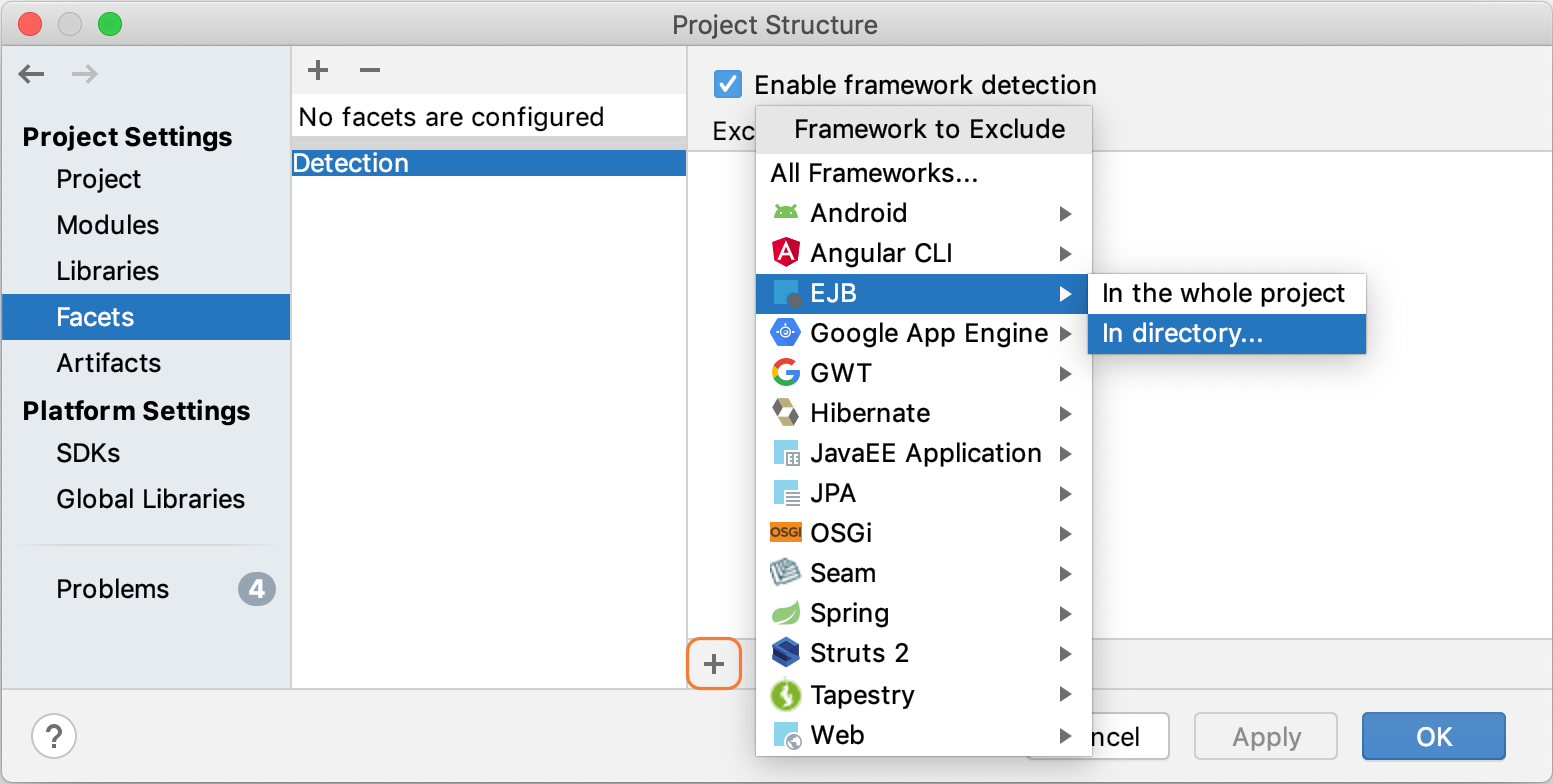Expand the JavaEE Application submenu arrow
The height and width of the screenshot is (784, 1553).
(1066, 453)
